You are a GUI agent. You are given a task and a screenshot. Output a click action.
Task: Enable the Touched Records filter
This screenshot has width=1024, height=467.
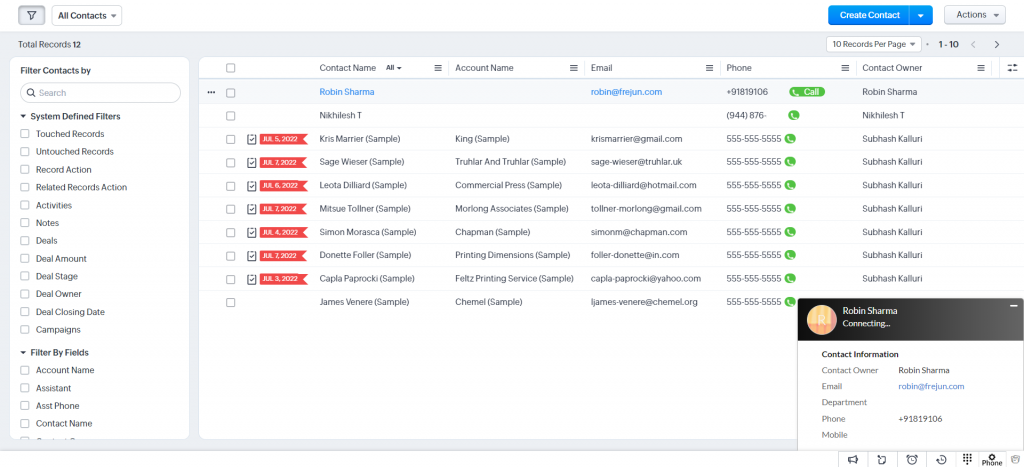click(25, 134)
